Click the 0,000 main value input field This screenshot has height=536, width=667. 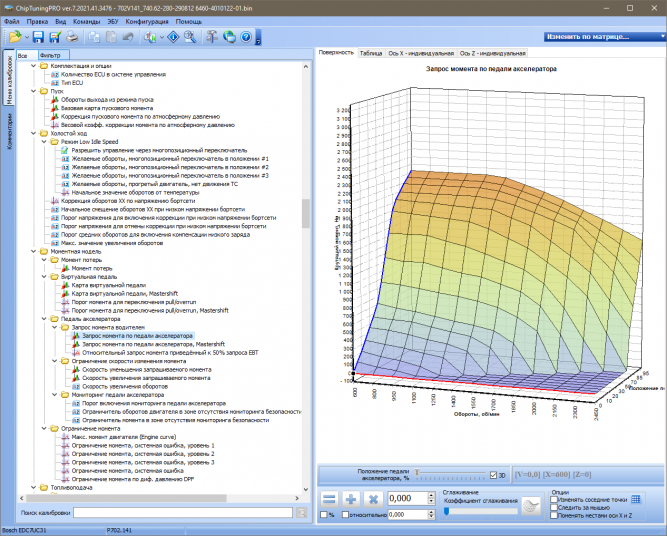click(x=407, y=498)
